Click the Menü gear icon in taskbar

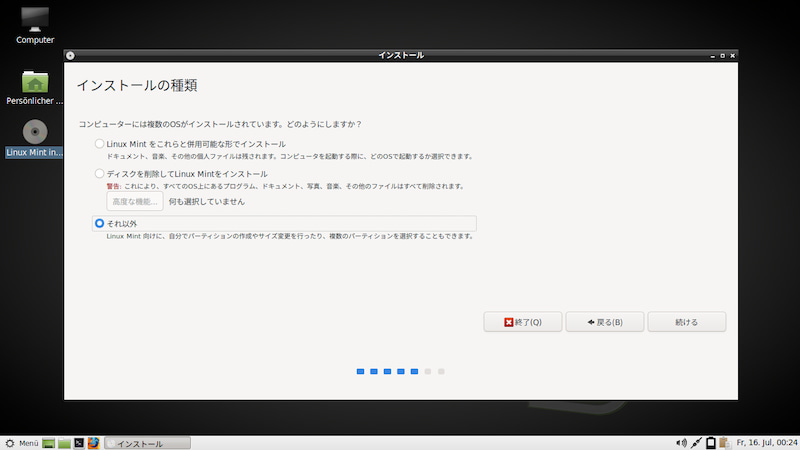[x=10, y=443]
